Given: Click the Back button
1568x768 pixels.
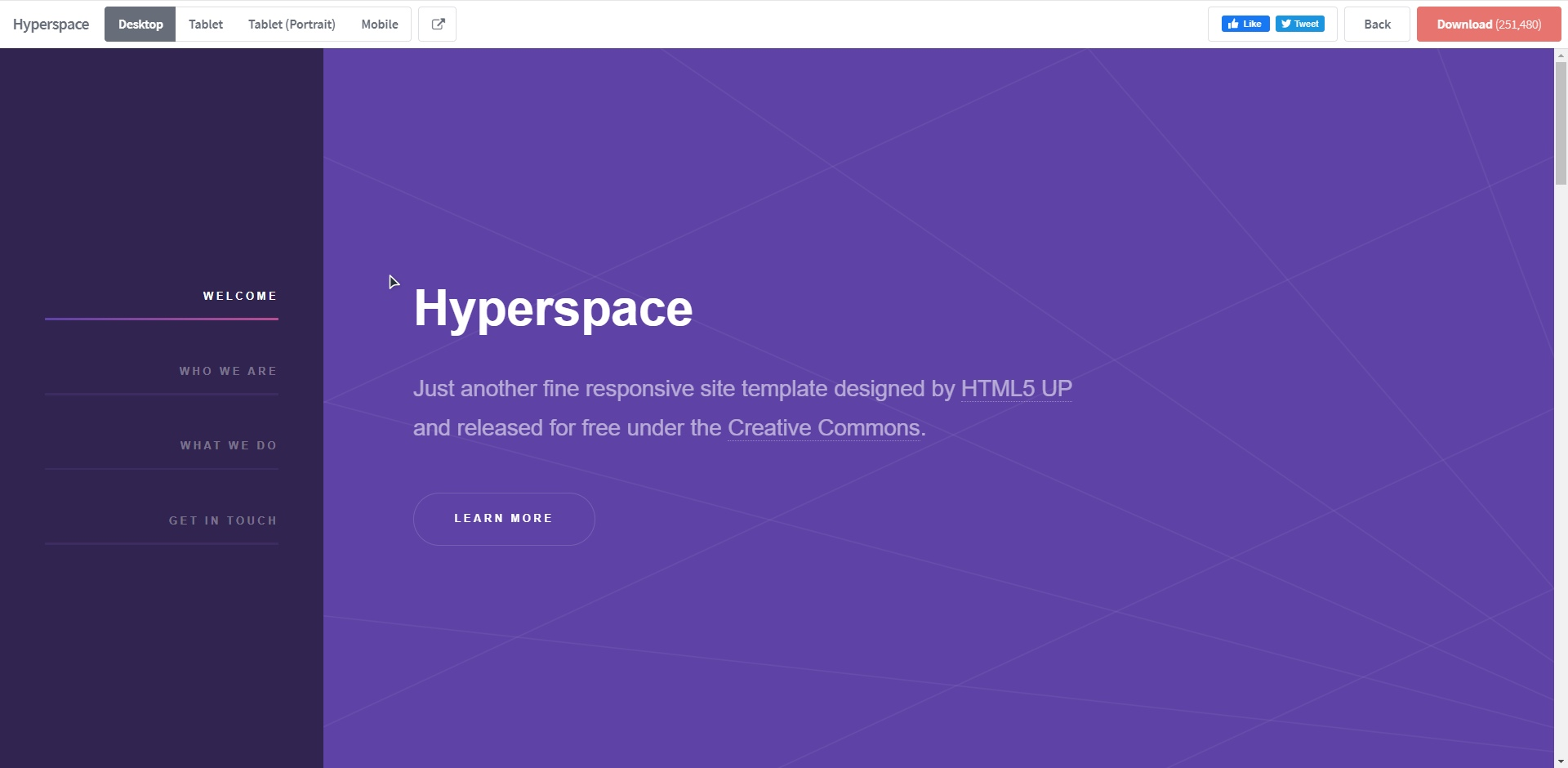Looking at the screenshot, I should (1377, 25).
